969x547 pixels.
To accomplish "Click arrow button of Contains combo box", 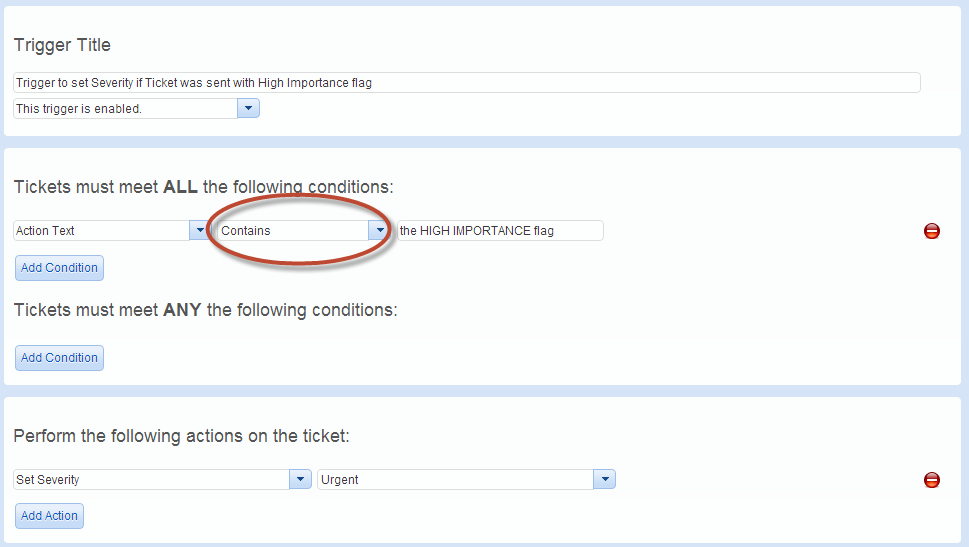I will [x=378, y=231].
